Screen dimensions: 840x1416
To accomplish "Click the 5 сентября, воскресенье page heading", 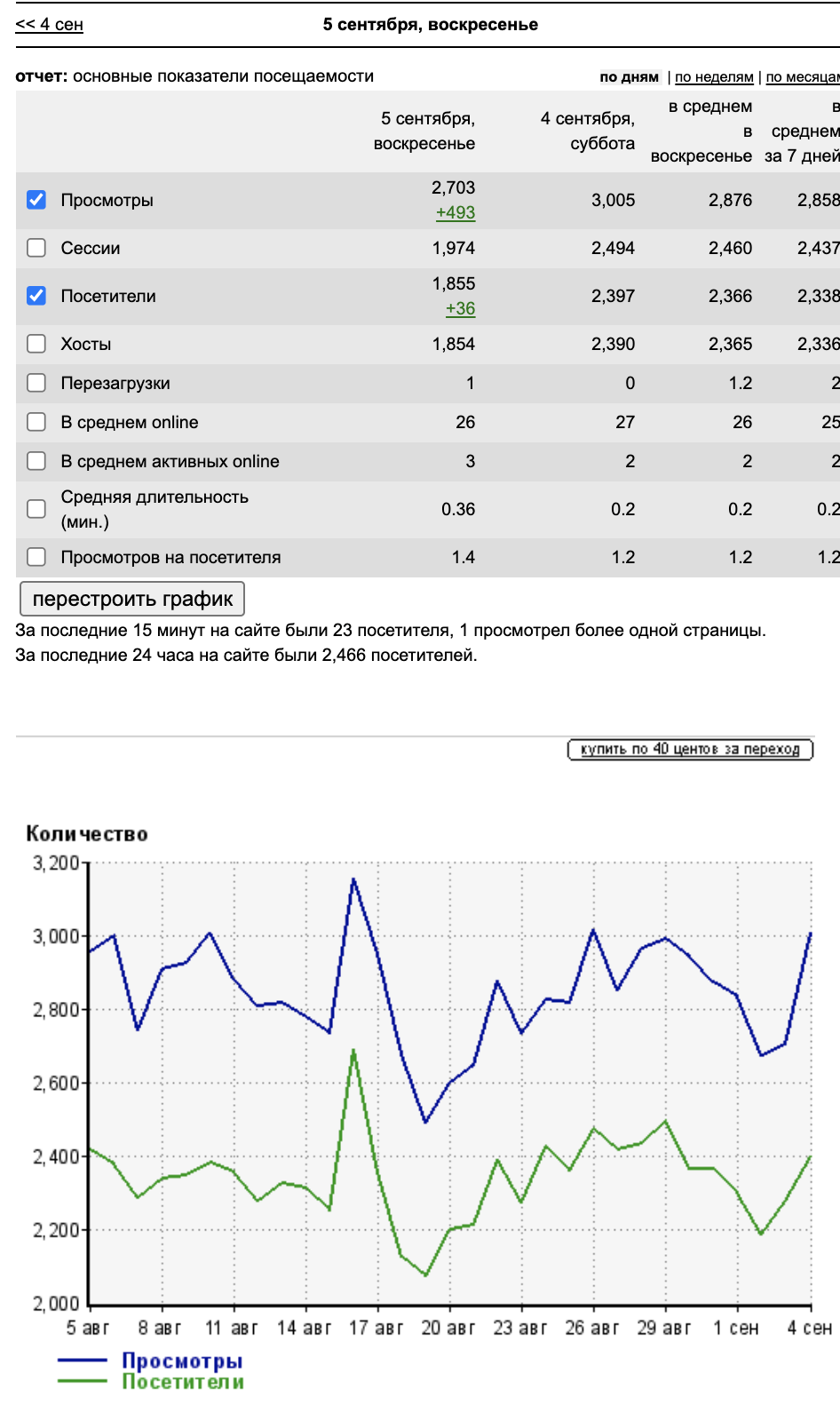I will 431,24.
